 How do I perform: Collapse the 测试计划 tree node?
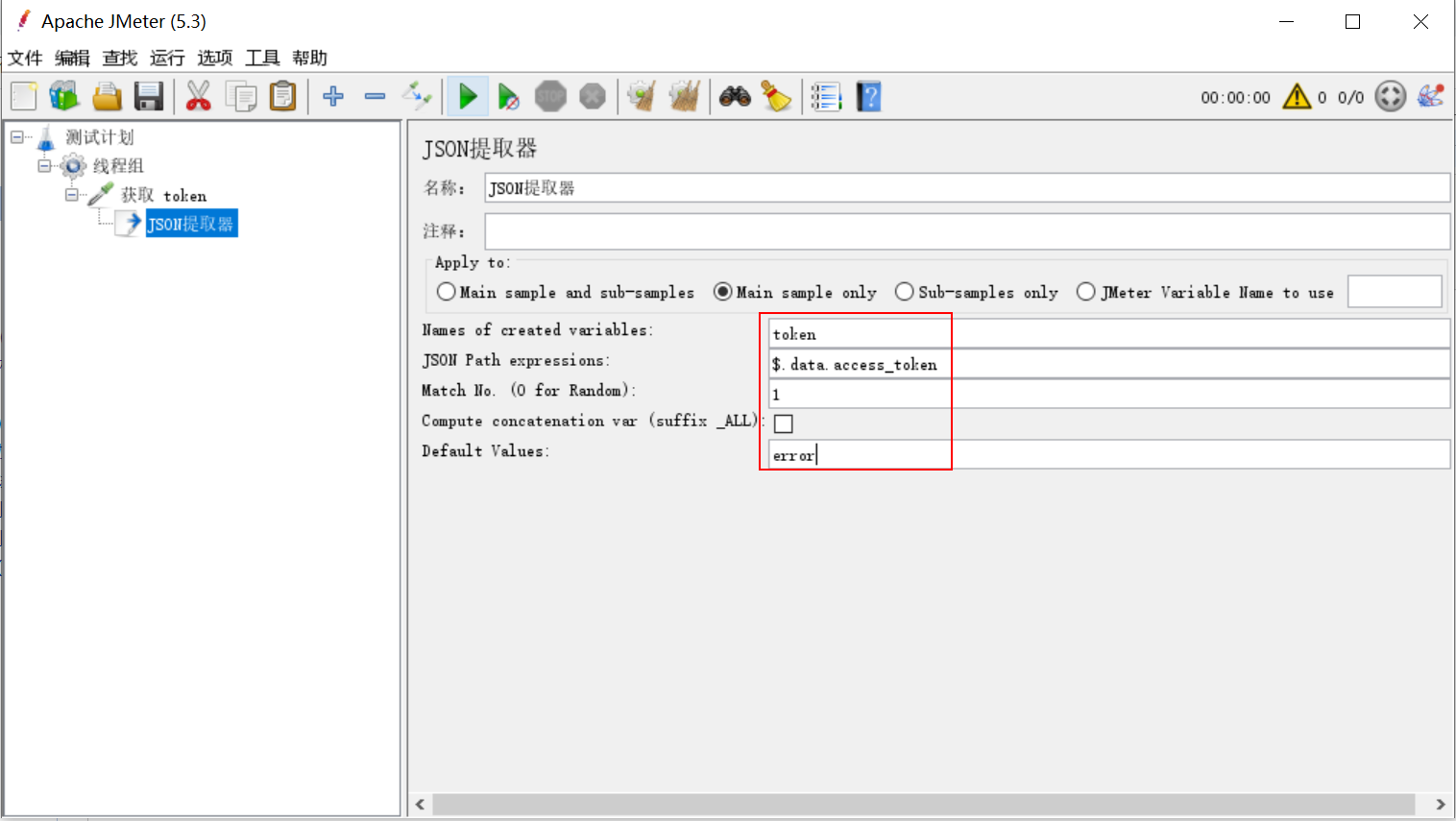coord(17,137)
